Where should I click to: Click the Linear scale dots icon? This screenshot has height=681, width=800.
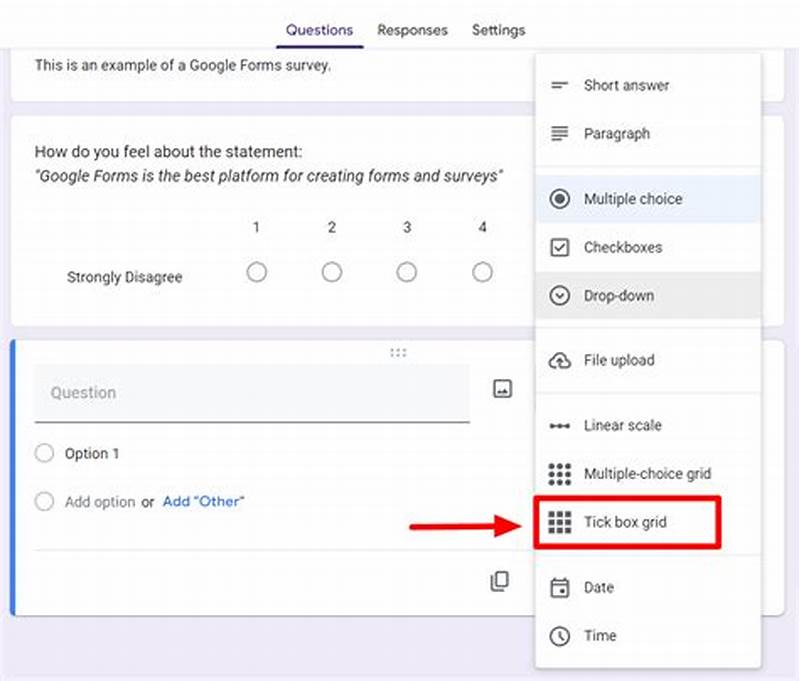560,425
